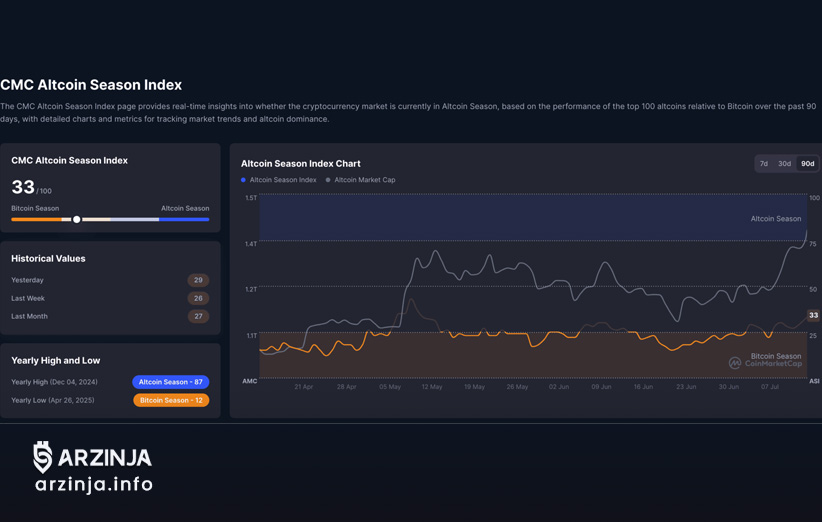Click the Yearly Low (Apr 26, 2025) label
Screen dimensions: 822x522
(x=53, y=400)
